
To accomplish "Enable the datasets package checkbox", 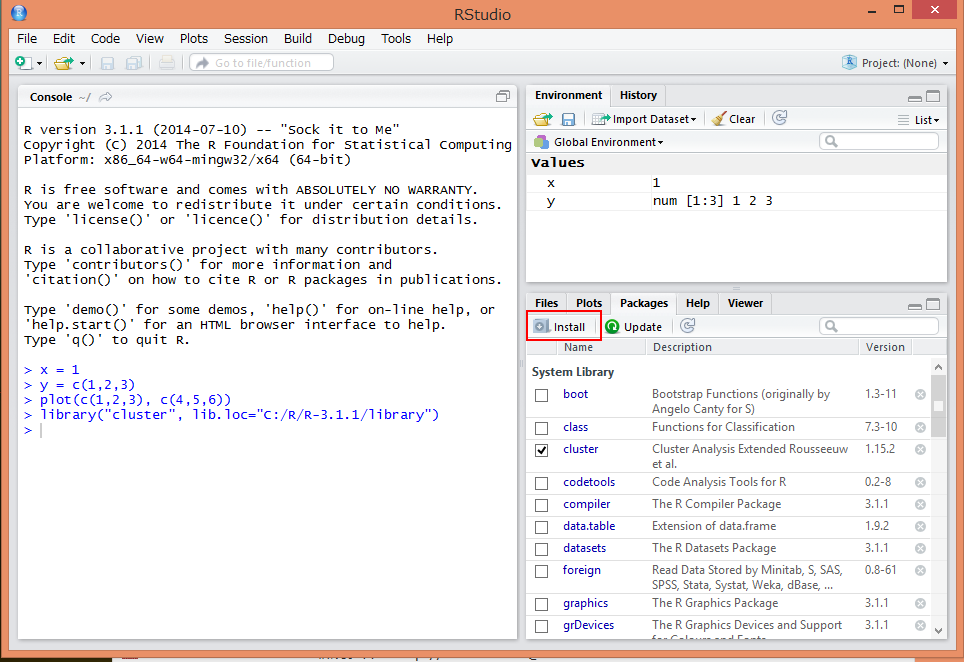I will coord(542,550).
